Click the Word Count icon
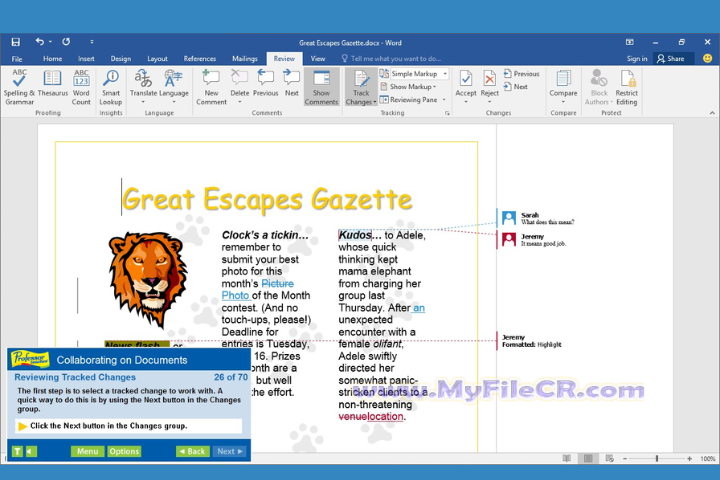This screenshot has width=720, height=480. tap(81, 87)
